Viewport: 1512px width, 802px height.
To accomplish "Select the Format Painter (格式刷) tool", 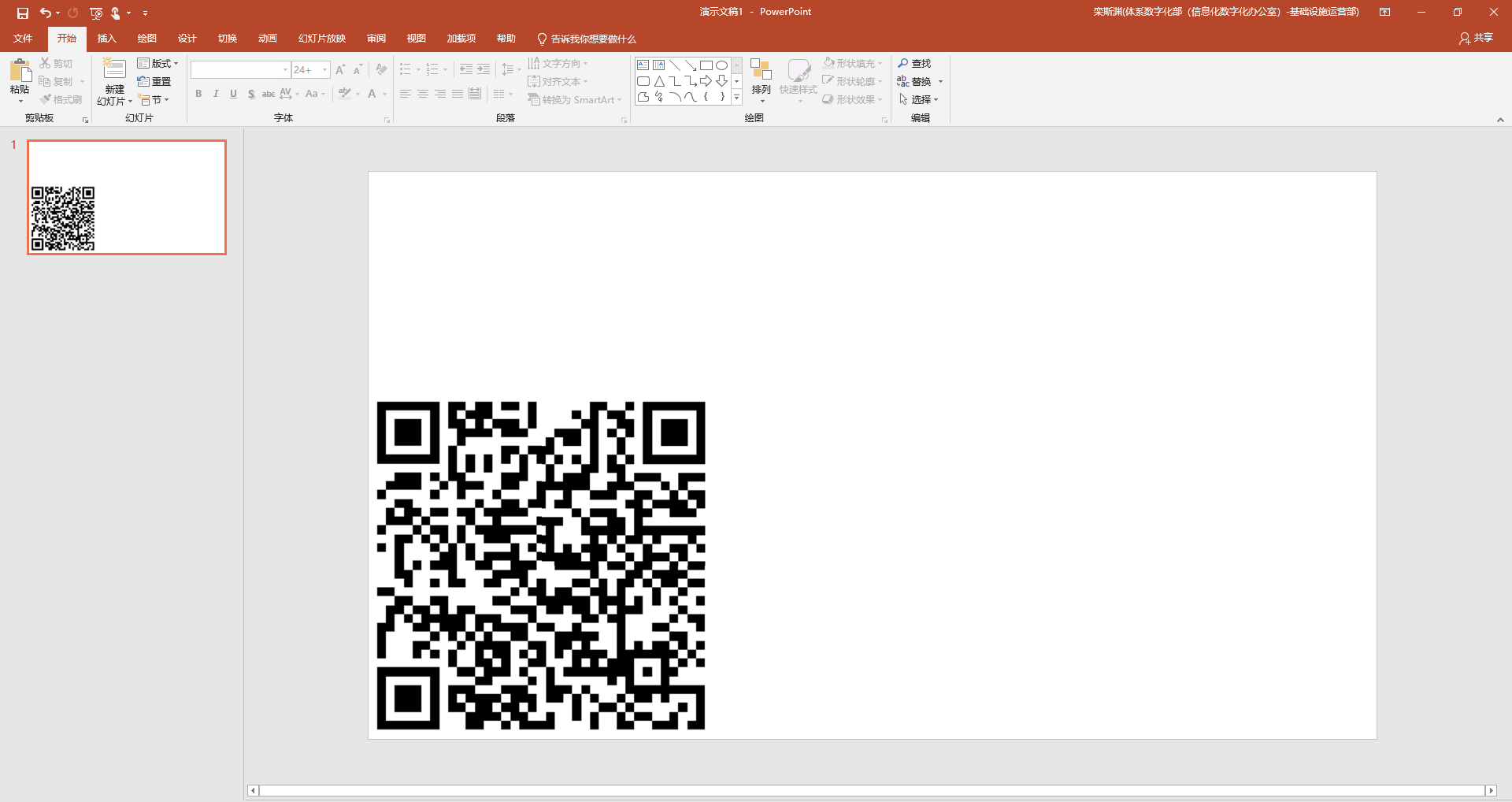I will click(61, 98).
